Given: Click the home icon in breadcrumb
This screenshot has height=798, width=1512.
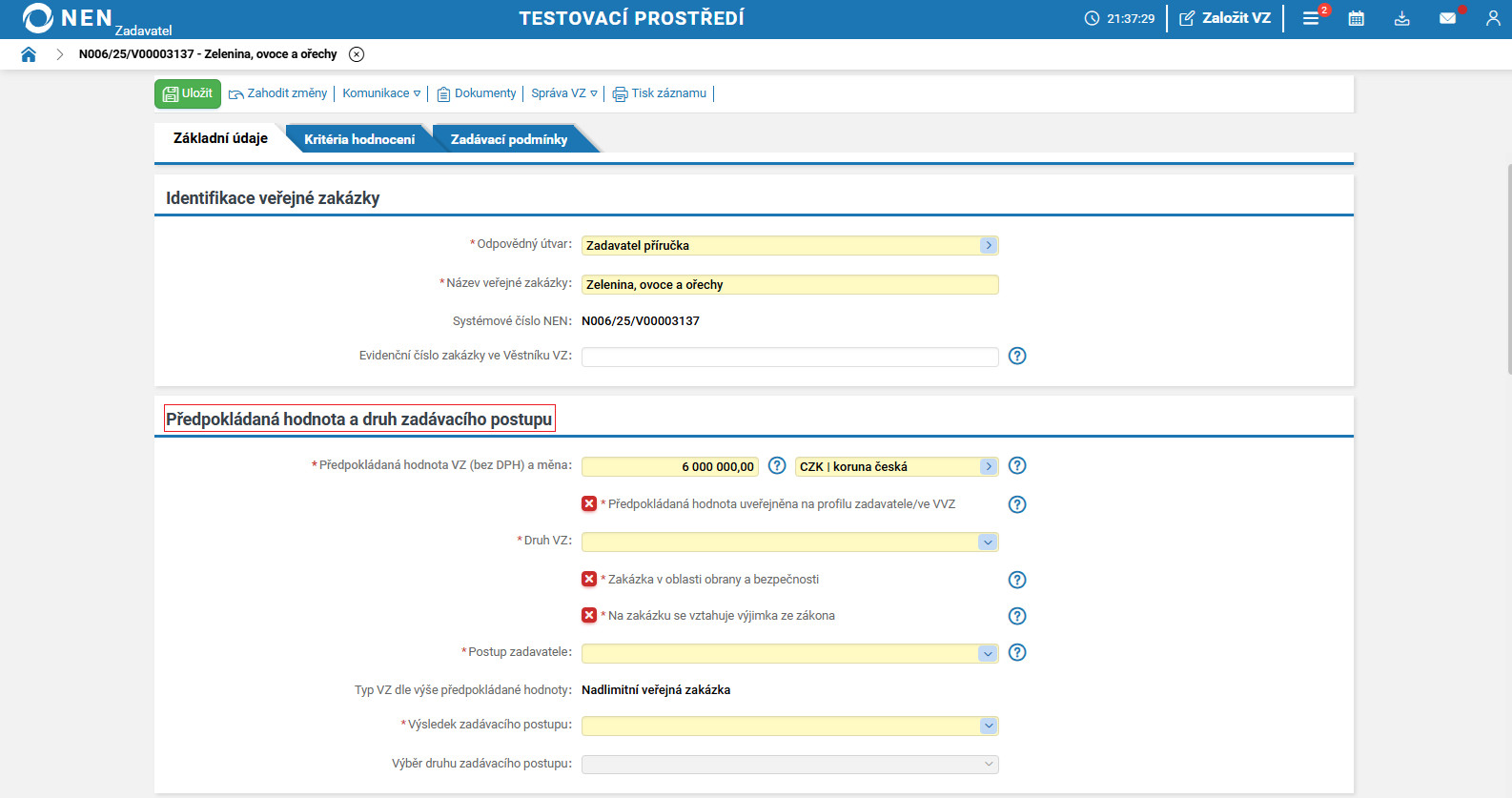Looking at the screenshot, I should pyautogui.click(x=29, y=54).
